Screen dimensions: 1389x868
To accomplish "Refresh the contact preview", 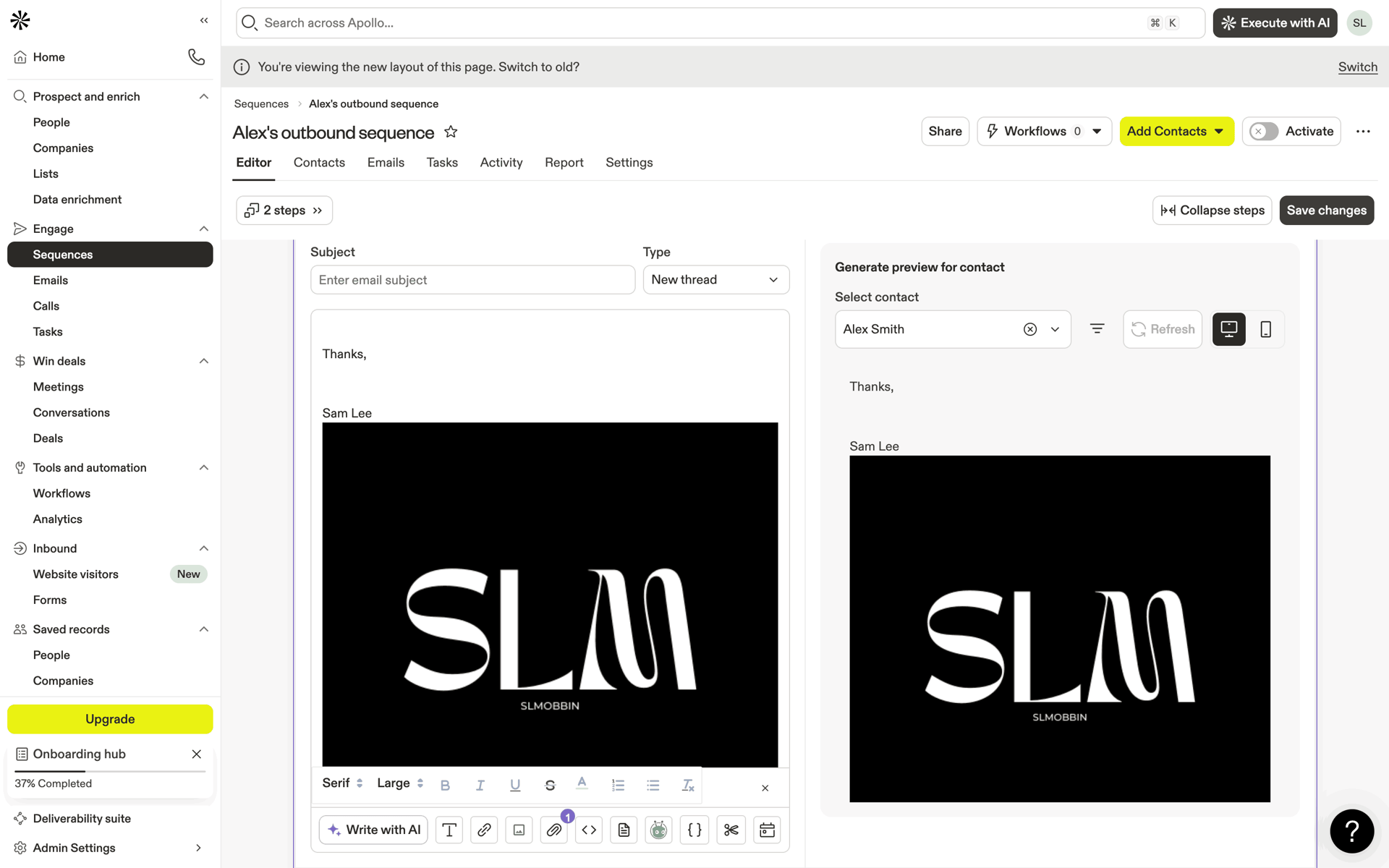I will point(1163,329).
